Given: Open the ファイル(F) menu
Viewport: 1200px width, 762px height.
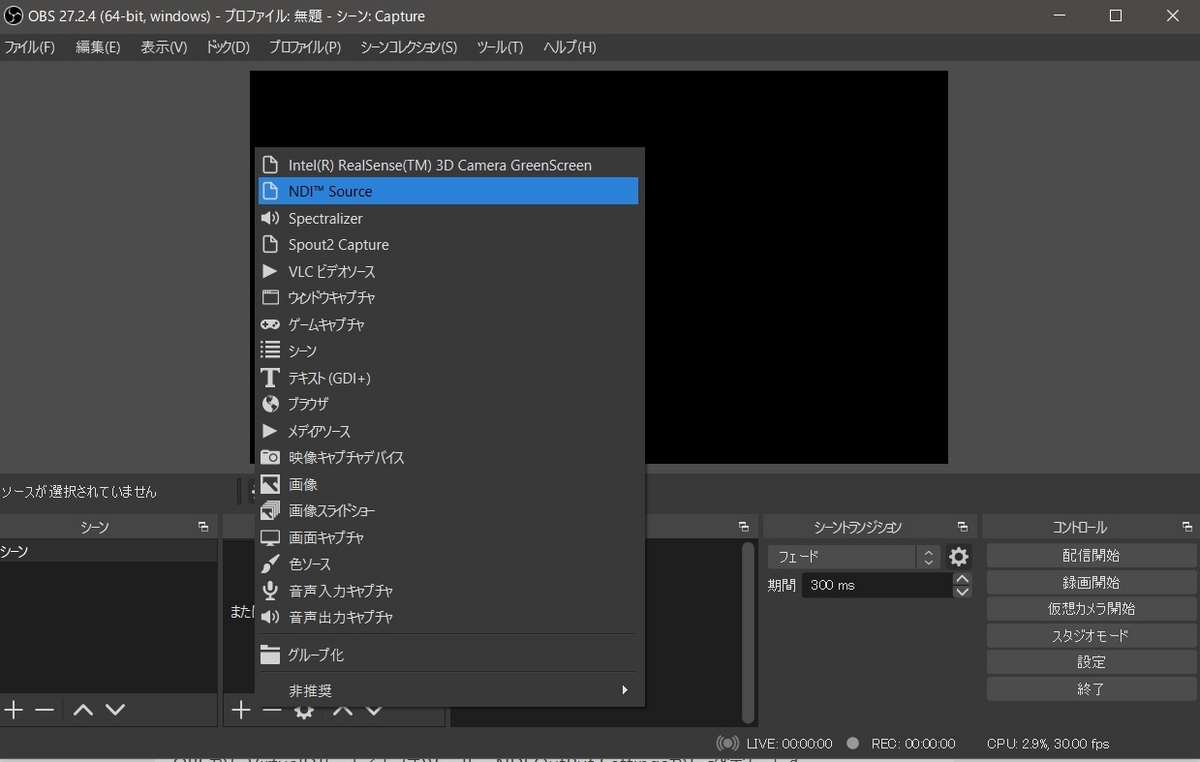Looking at the screenshot, I should click(29, 47).
